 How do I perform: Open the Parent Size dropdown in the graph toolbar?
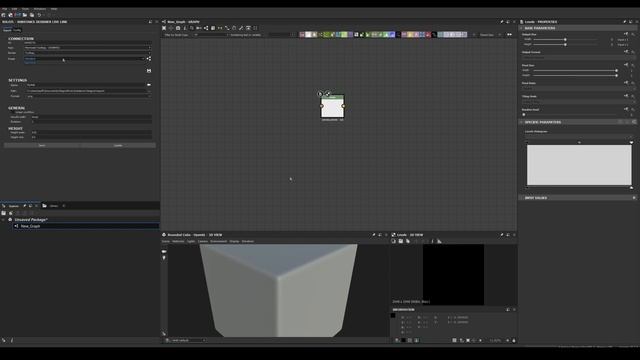pos(490,35)
